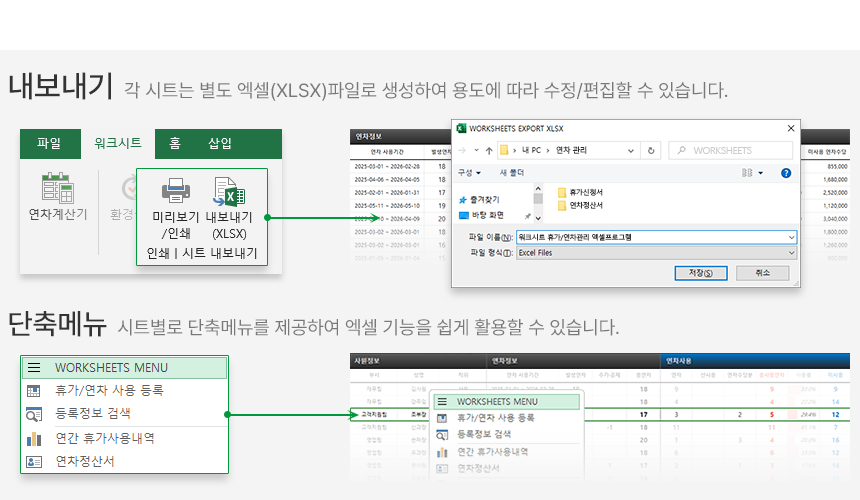Viewport: 860px width, 500px height.
Task: Click the 저장(S) button
Action: (701, 273)
